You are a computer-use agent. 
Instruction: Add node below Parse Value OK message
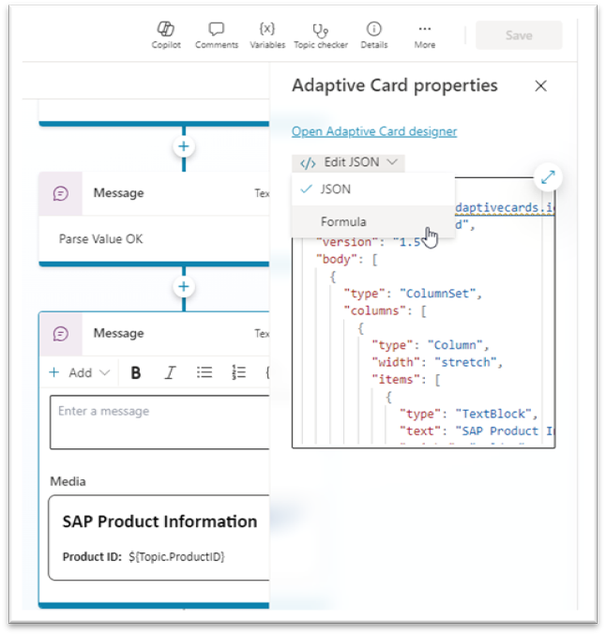[x=184, y=287]
